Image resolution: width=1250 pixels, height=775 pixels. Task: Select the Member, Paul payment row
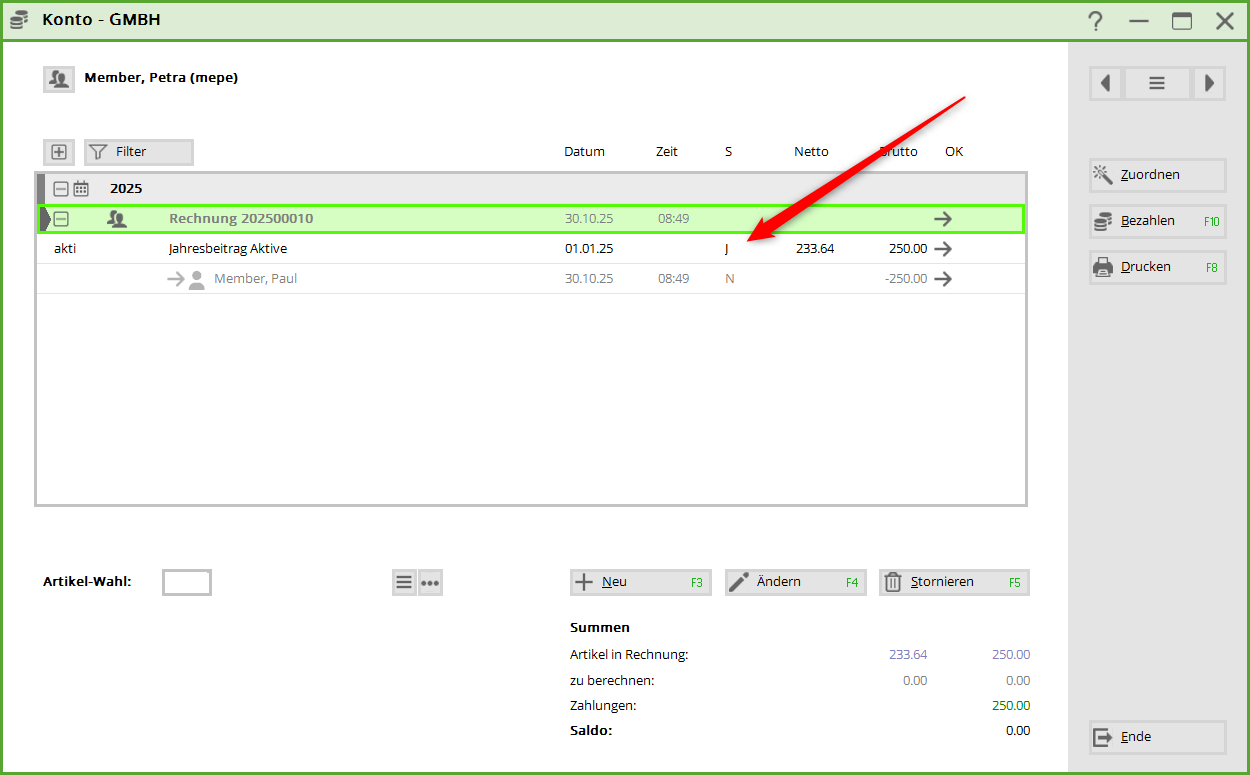(x=255, y=279)
